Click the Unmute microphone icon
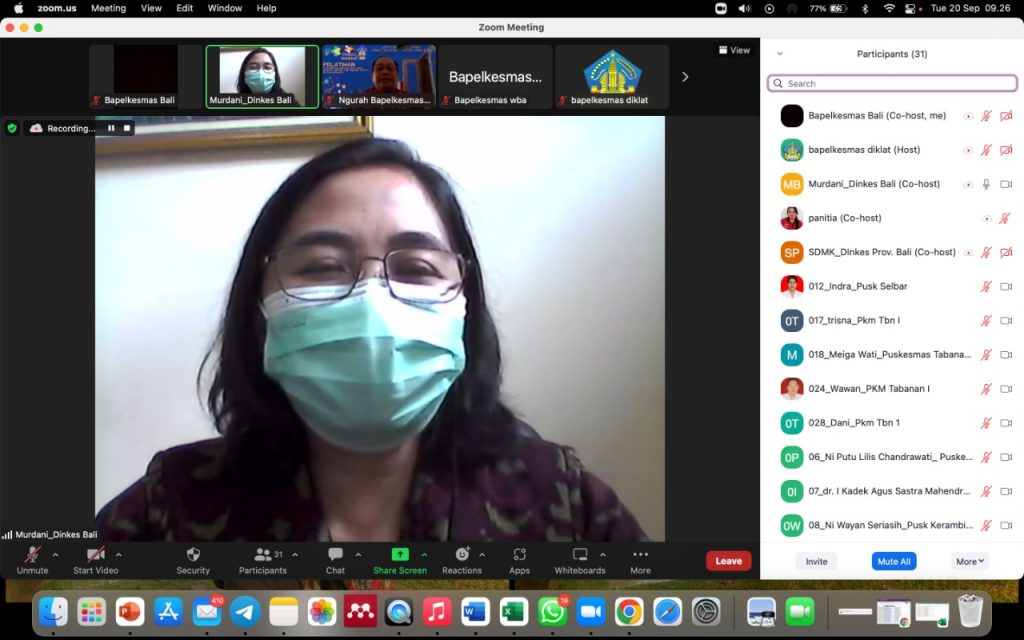 click(x=32, y=554)
